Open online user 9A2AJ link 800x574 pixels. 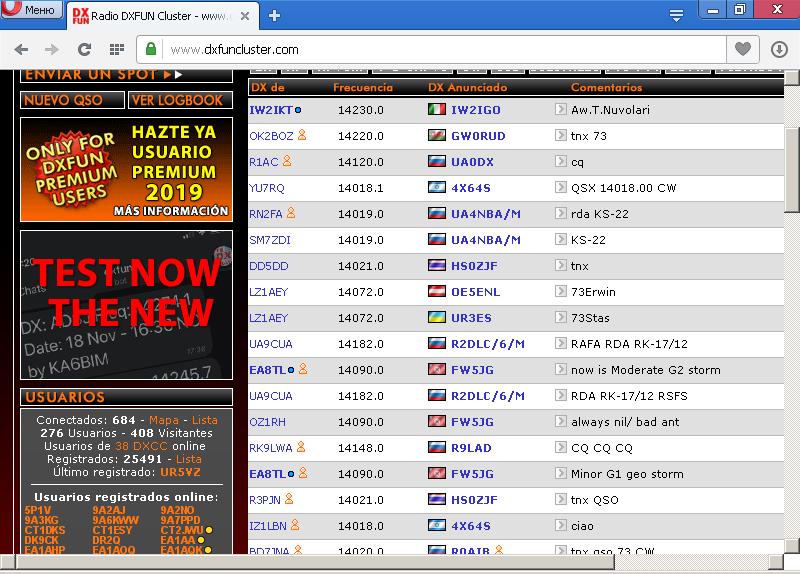[109, 510]
